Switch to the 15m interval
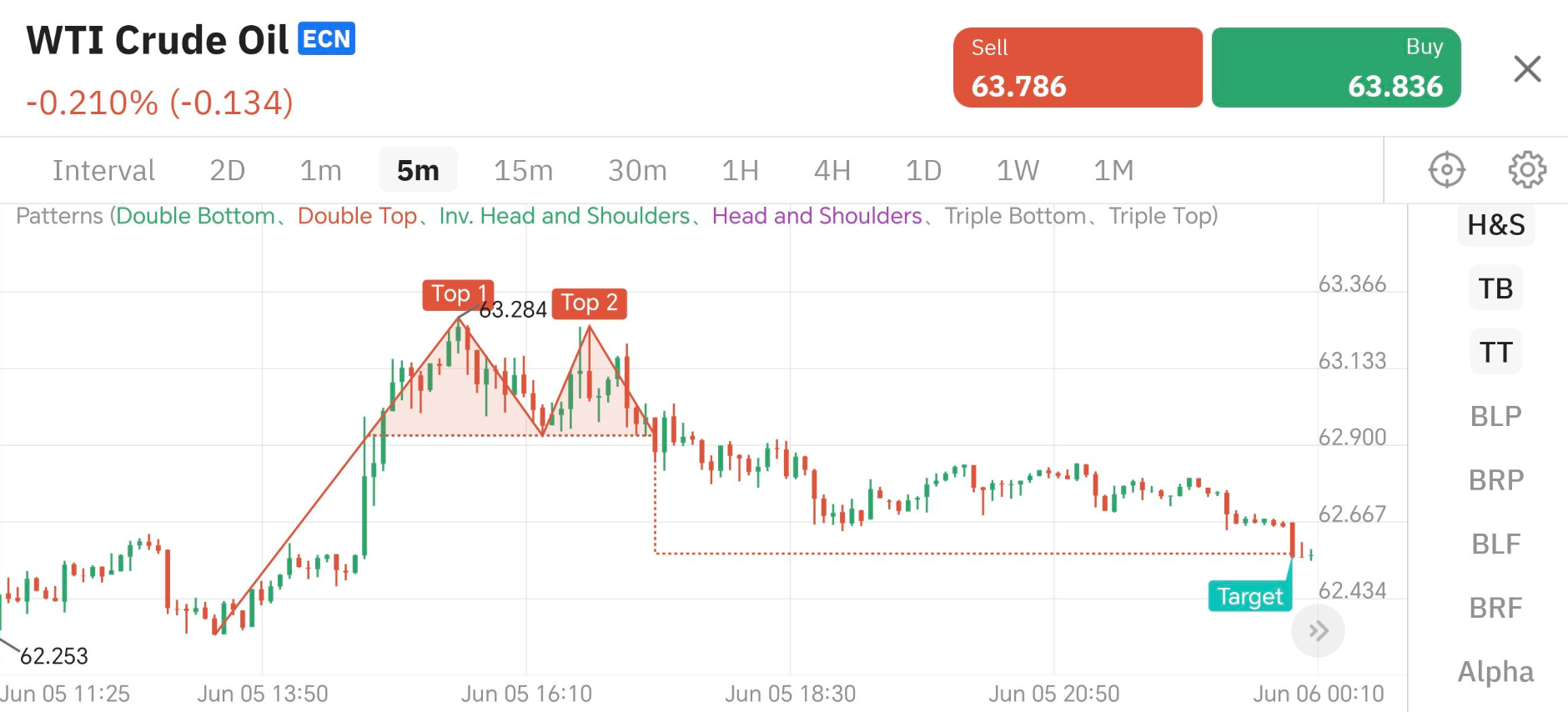 (x=523, y=170)
